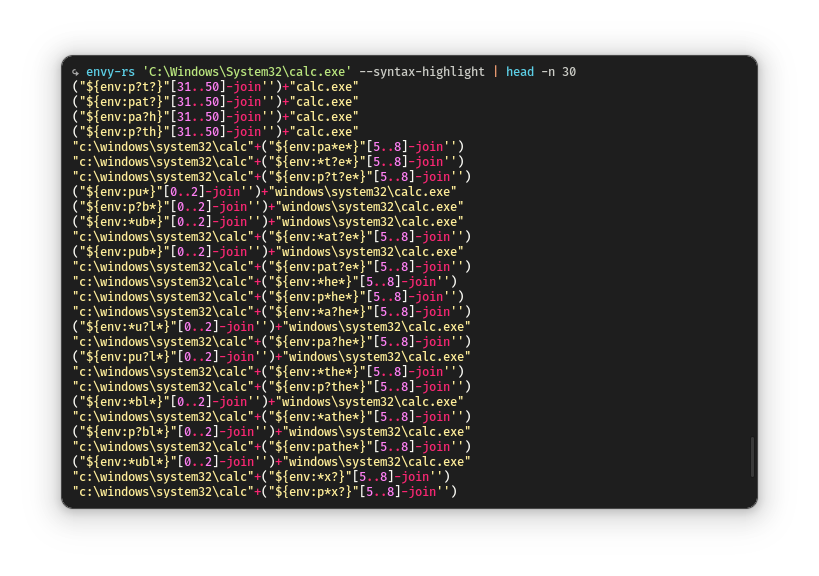Select output line containing ${env:*x?}
819x576 pixels.
coord(261,477)
